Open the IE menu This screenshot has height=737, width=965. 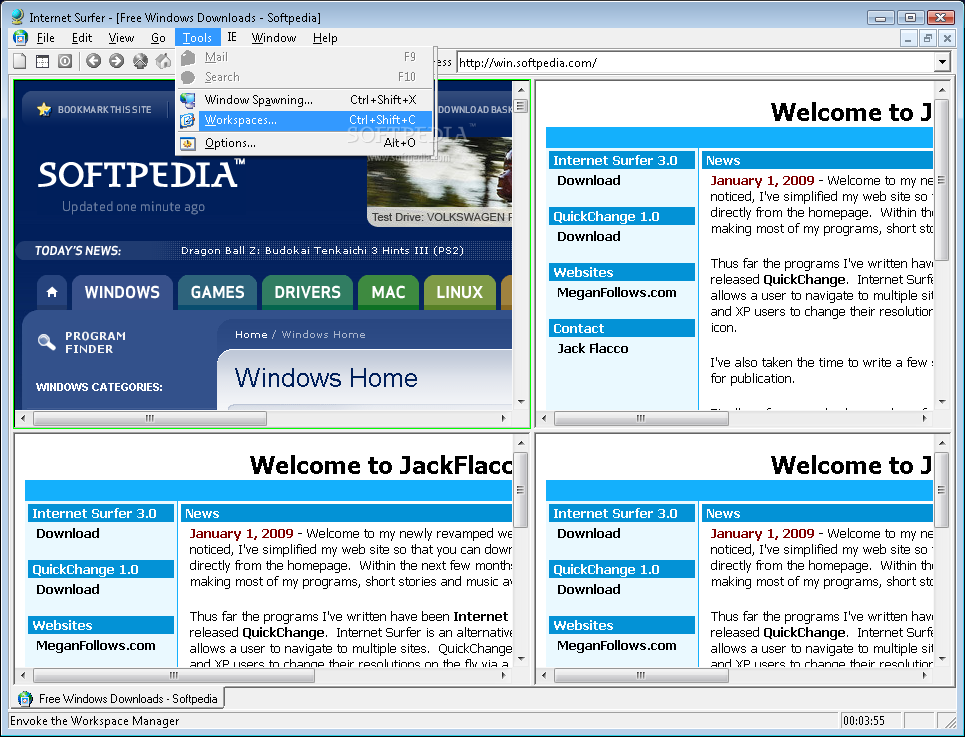click(232, 38)
